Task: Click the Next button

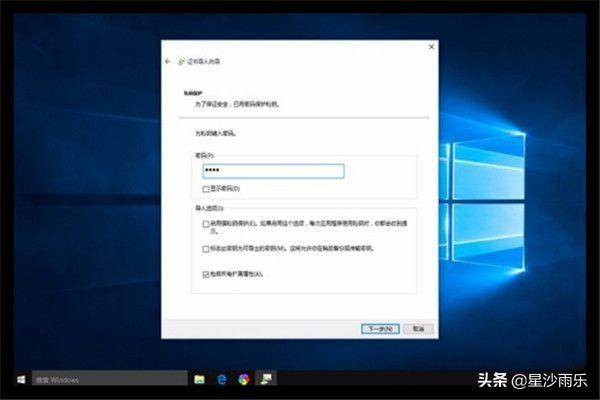Action: (380, 329)
